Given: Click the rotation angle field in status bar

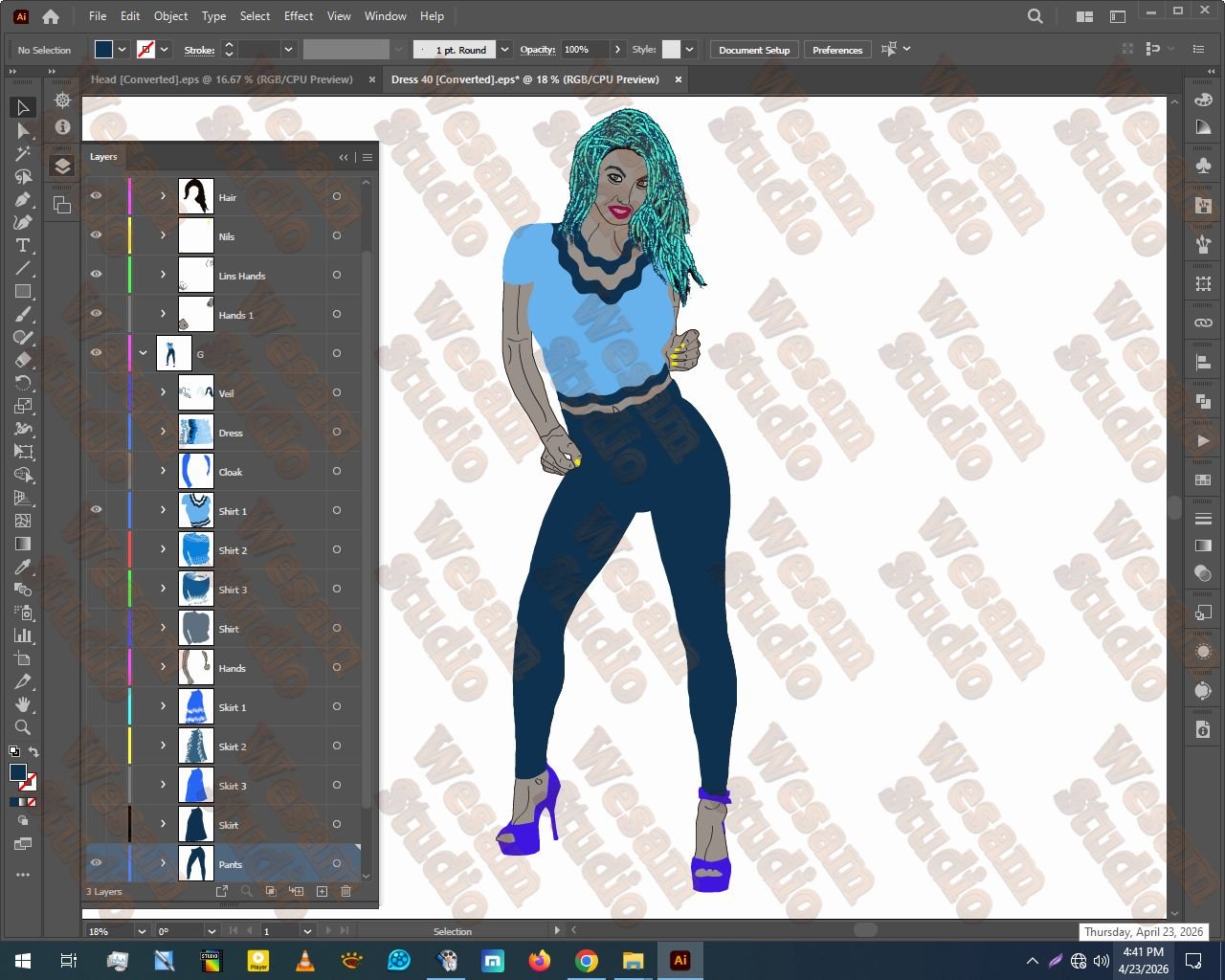Looking at the screenshot, I should 181,931.
